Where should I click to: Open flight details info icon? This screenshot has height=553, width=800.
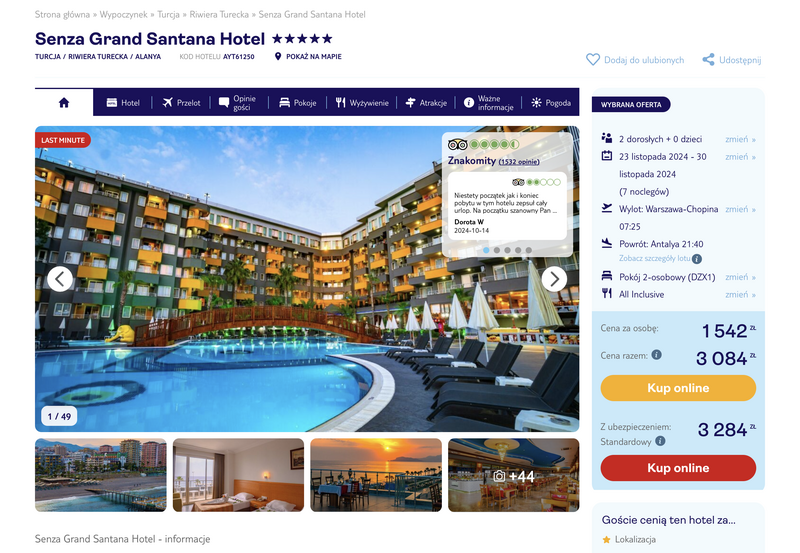tap(696, 259)
